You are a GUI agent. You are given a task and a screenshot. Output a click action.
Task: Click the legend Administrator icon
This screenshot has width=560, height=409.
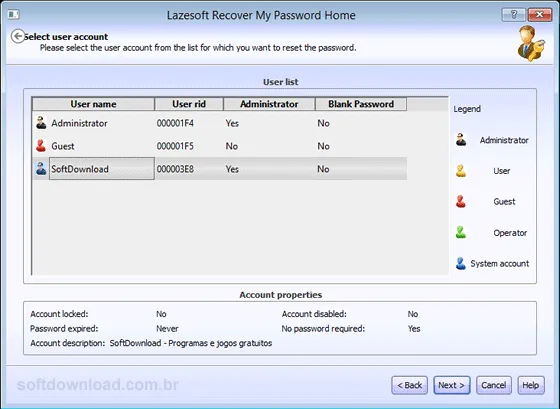(x=461, y=140)
